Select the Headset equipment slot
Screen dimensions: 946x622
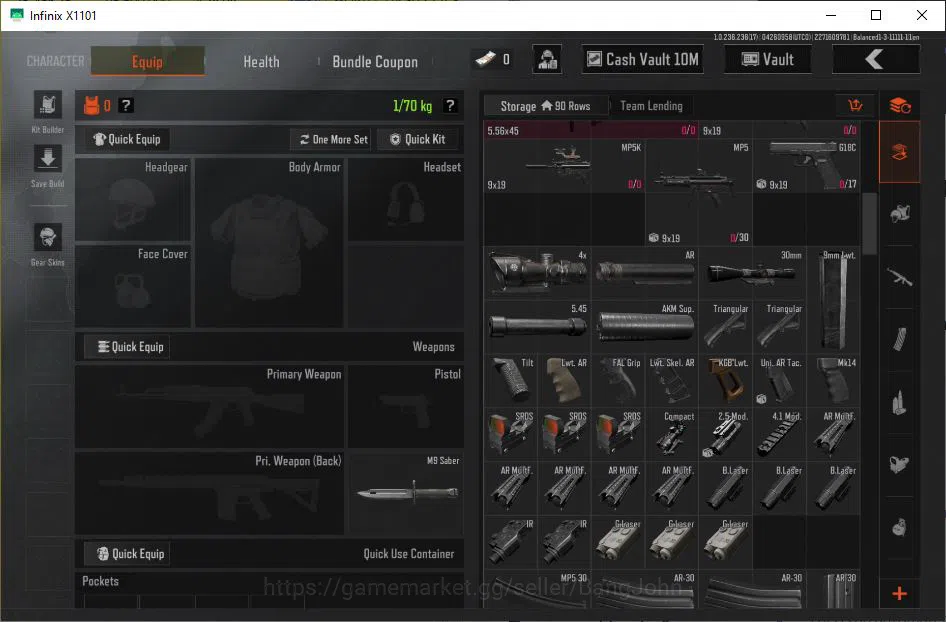tap(406, 199)
